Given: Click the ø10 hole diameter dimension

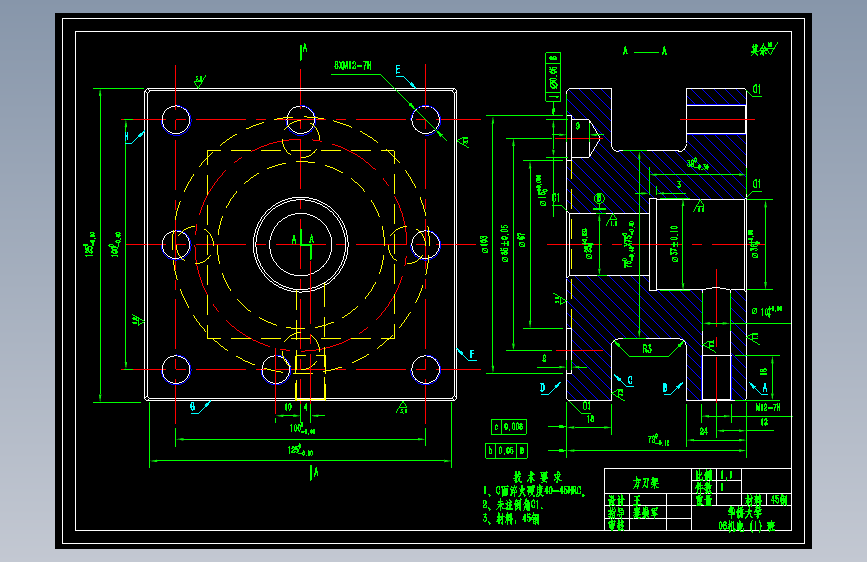Looking at the screenshot, I should coord(767,311).
